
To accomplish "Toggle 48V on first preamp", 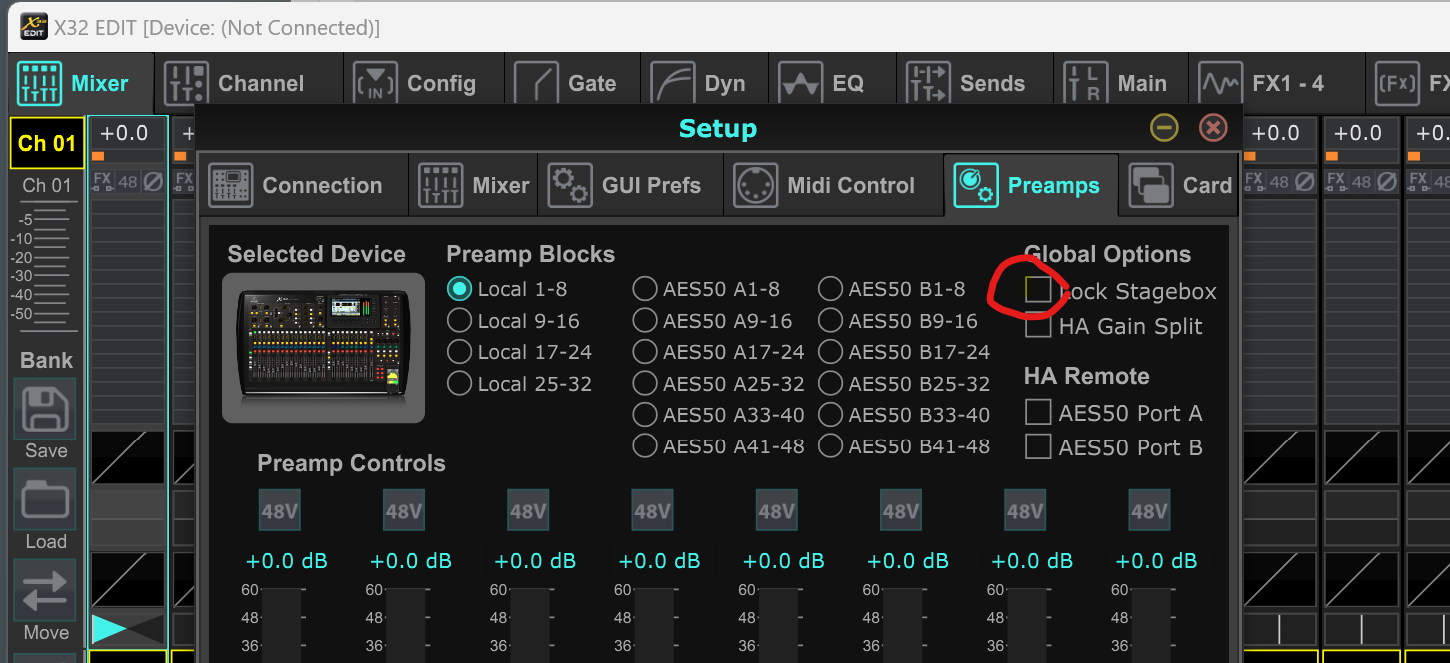I will [x=279, y=511].
